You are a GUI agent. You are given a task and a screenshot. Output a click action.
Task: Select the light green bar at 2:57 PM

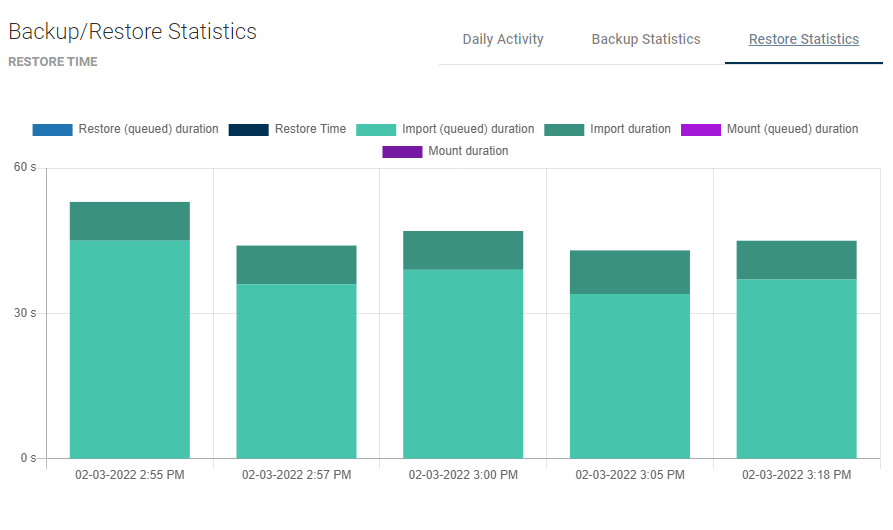point(296,371)
